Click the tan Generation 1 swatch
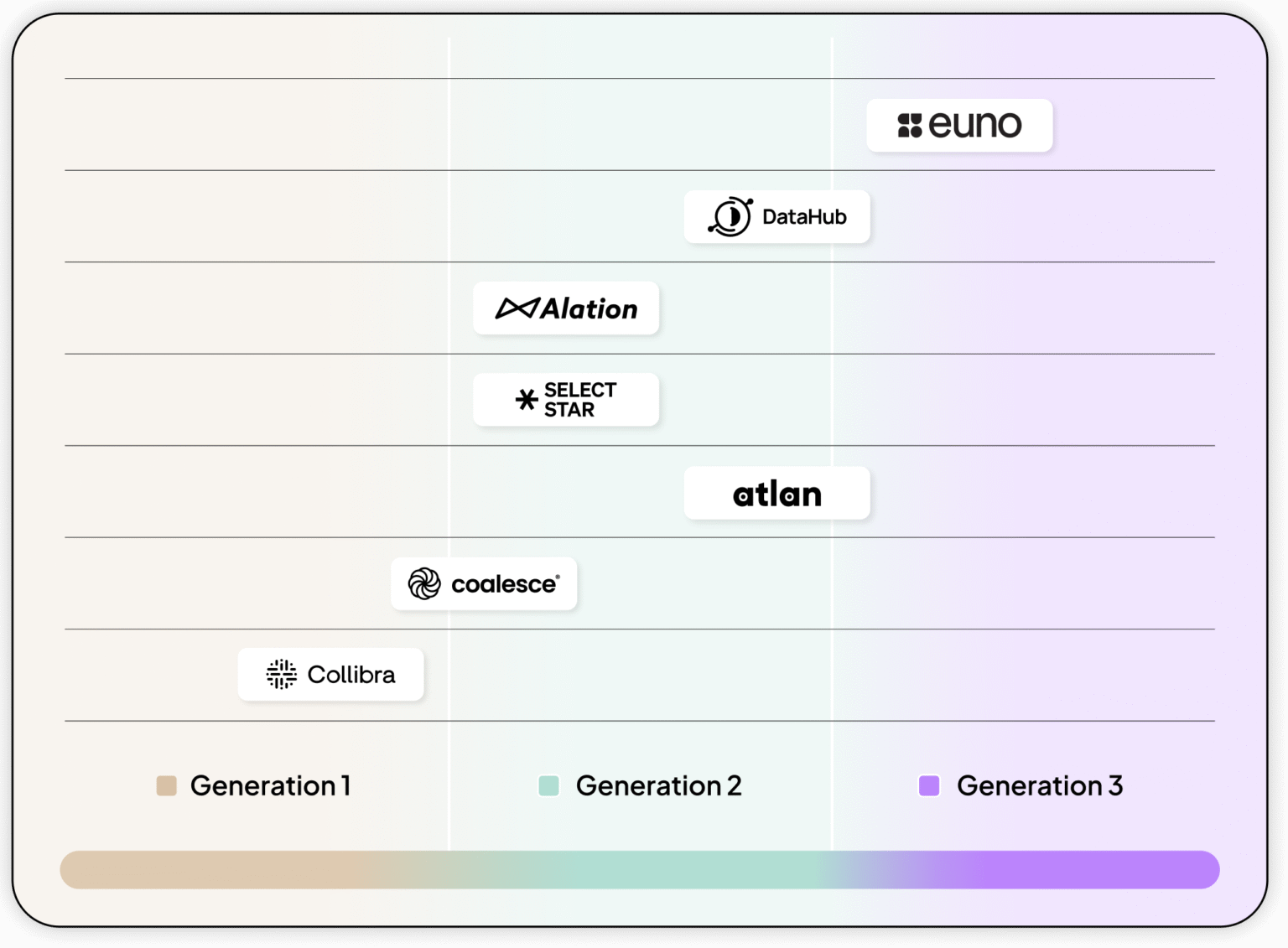This screenshot has height=948, width=1288. 167,785
